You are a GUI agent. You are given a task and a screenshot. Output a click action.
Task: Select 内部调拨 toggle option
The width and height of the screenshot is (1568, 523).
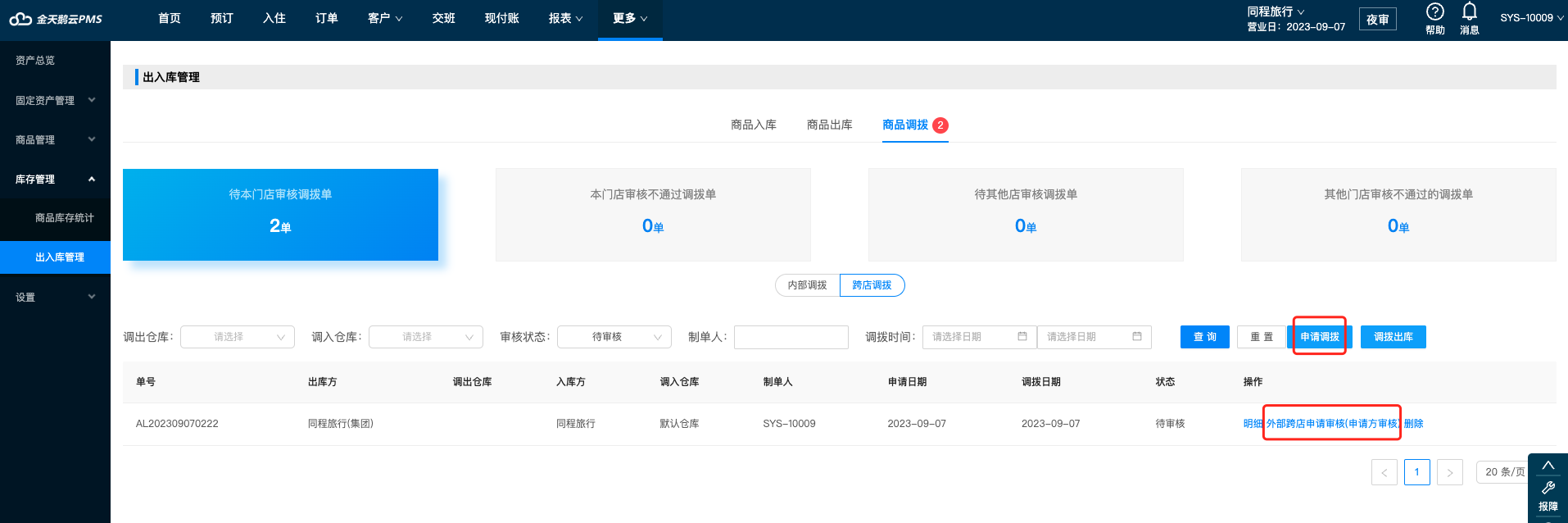click(x=808, y=285)
